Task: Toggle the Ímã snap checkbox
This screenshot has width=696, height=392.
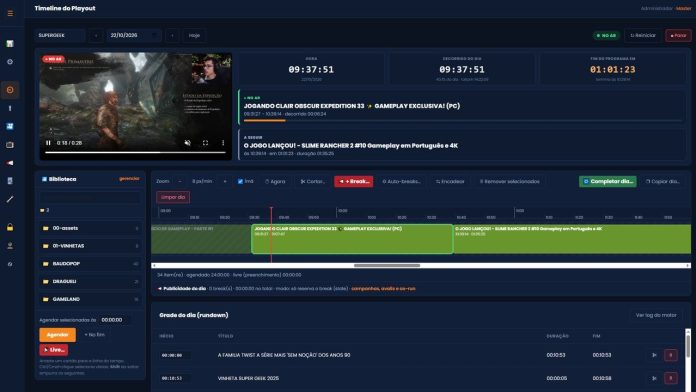Action: click(240, 182)
